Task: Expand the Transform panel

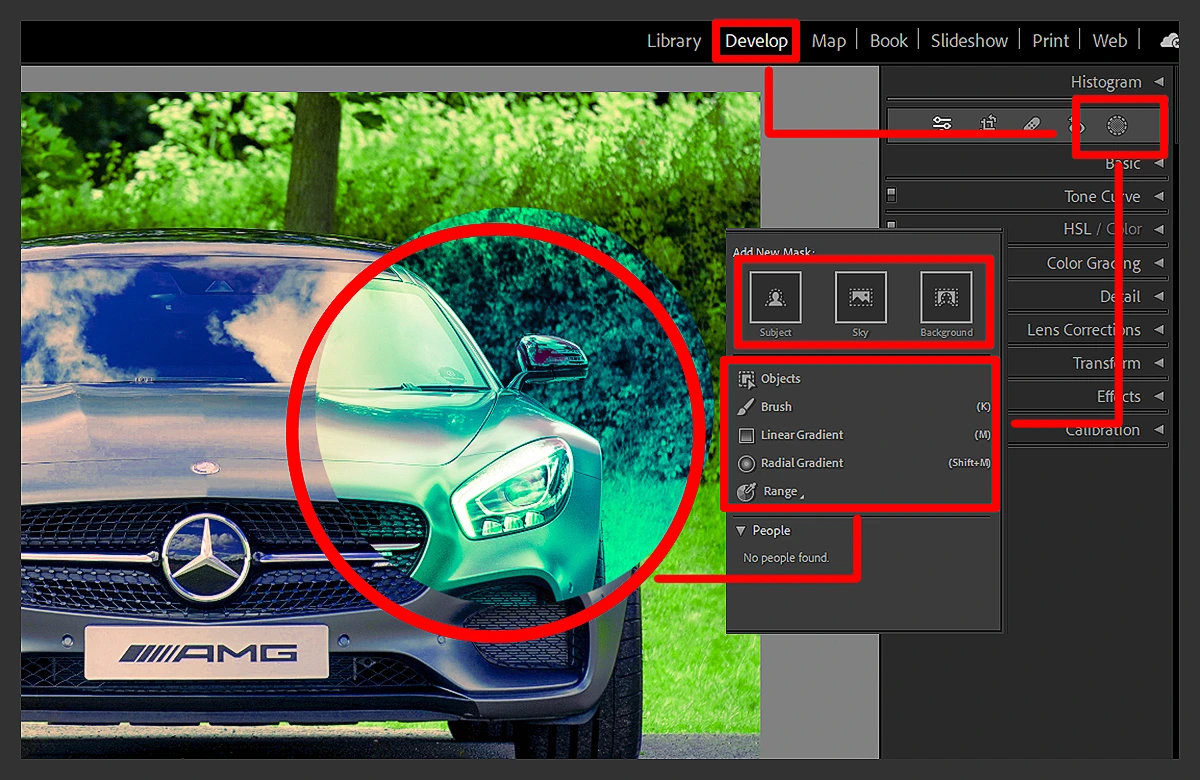Action: tap(1159, 363)
